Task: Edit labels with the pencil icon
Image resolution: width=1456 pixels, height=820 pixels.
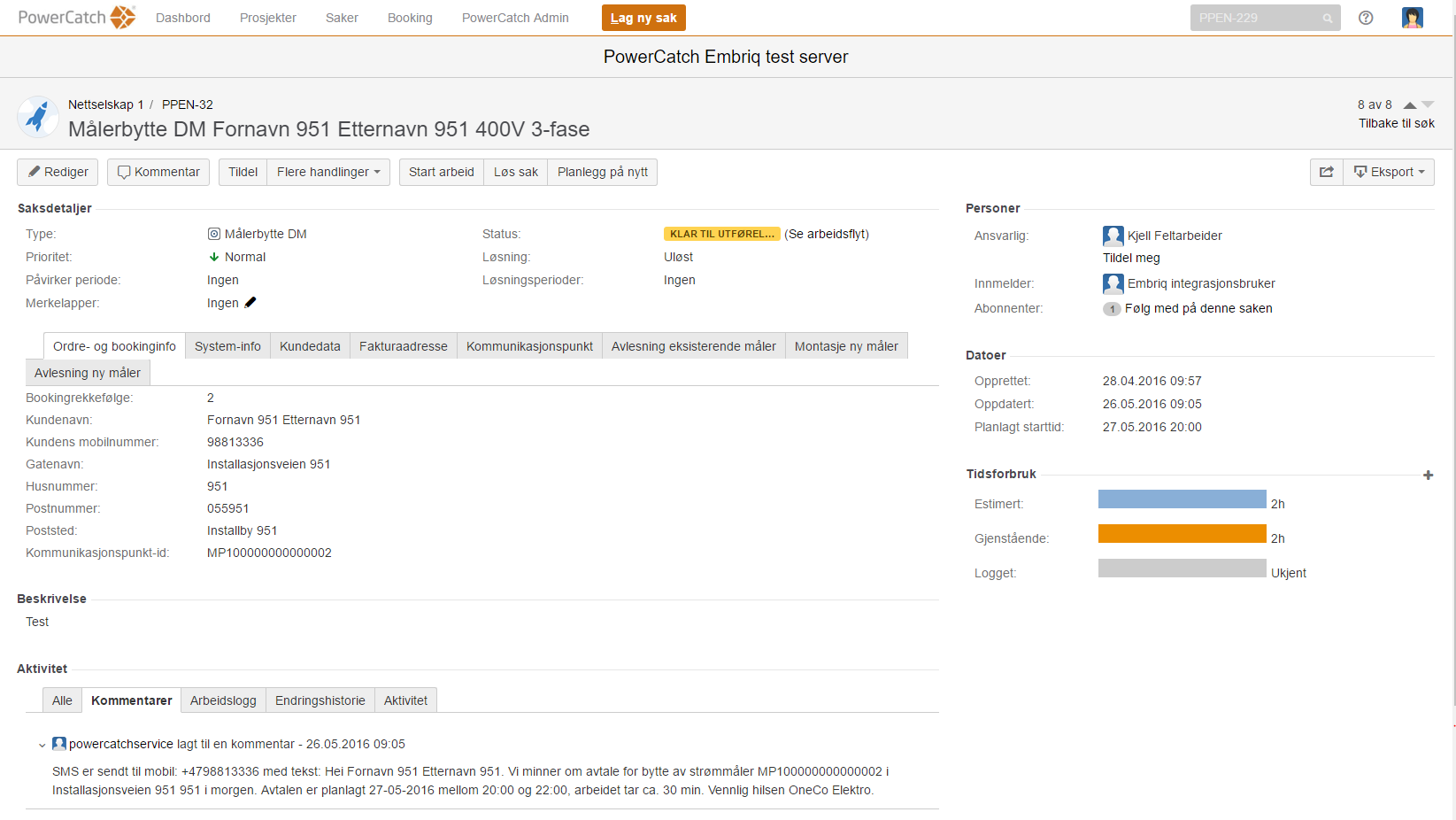Action: click(x=250, y=303)
